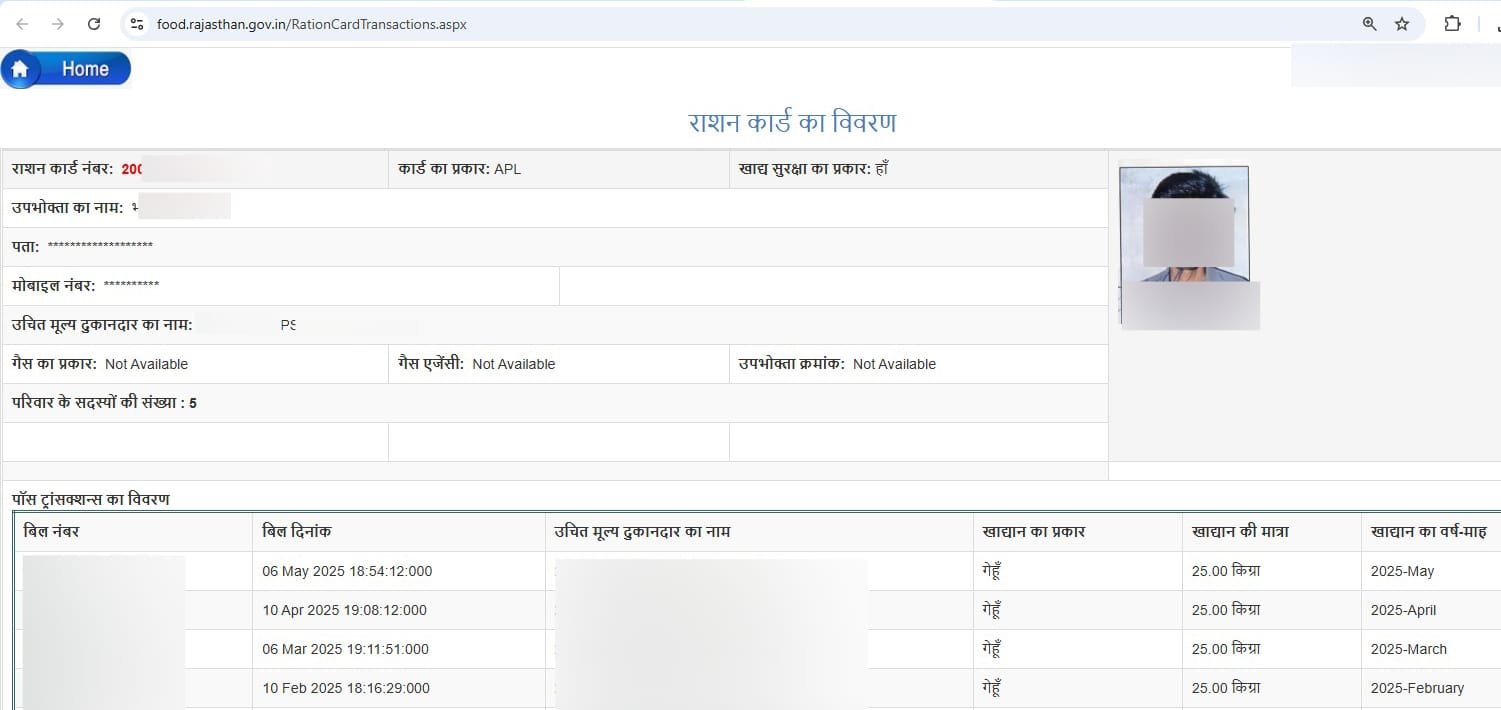Select the 2025-April month cell
The height and width of the screenshot is (710, 1501).
pyautogui.click(x=1403, y=610)
